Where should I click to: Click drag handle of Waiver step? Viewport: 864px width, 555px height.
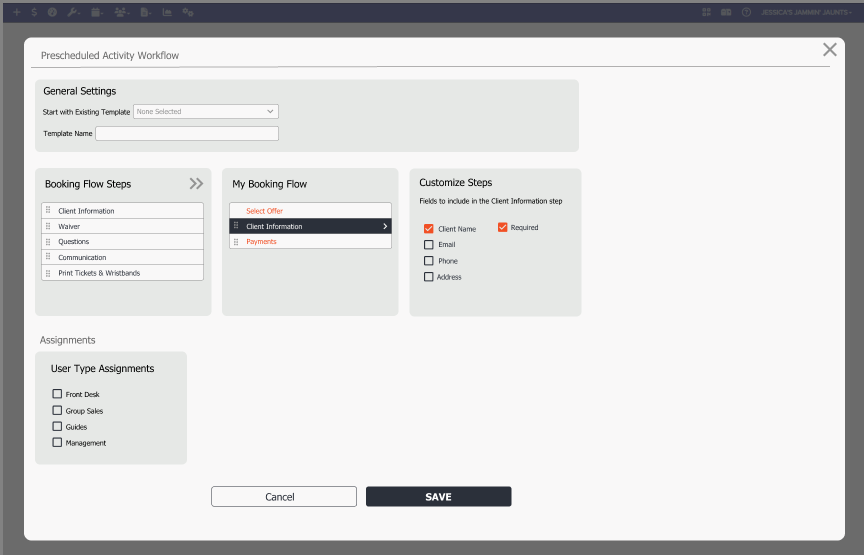coord(48,226)
